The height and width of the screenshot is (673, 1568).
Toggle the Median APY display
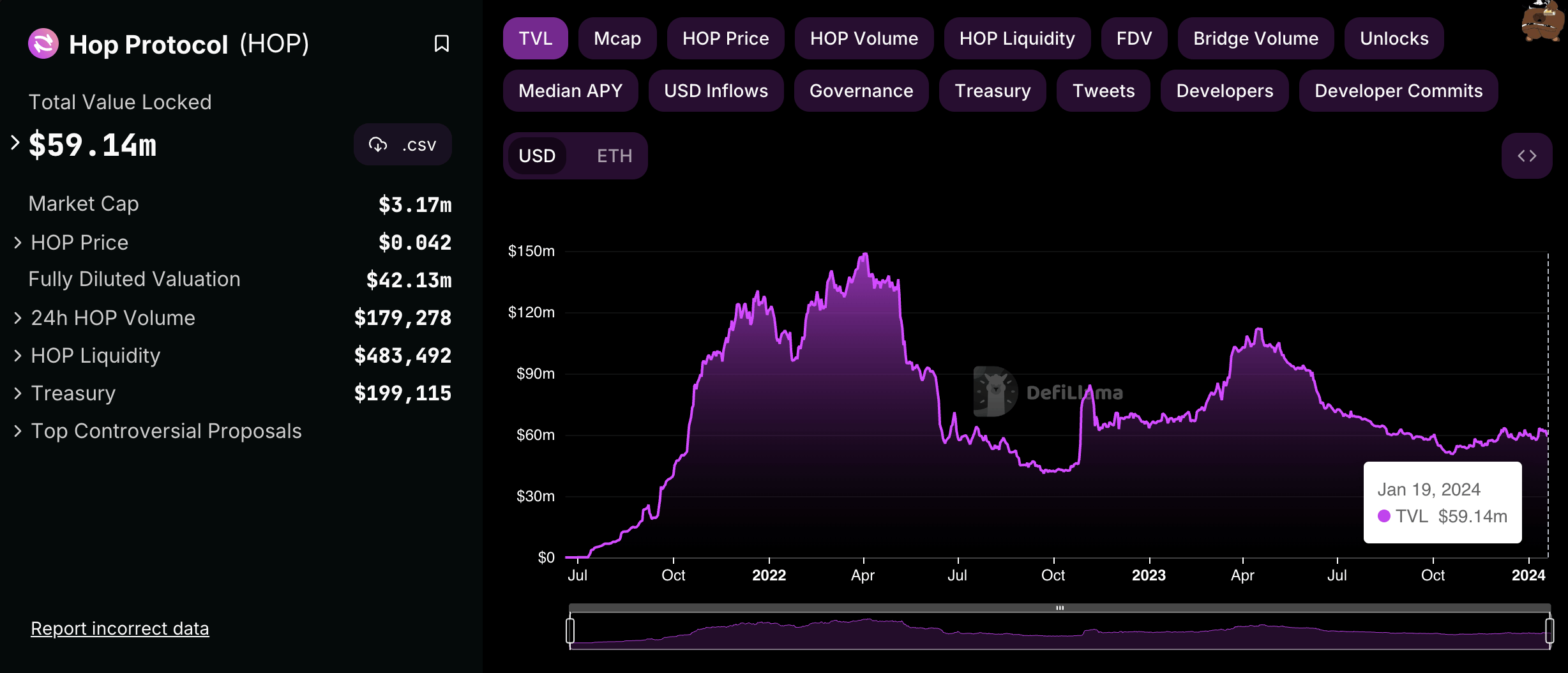[x=570, y=91]
